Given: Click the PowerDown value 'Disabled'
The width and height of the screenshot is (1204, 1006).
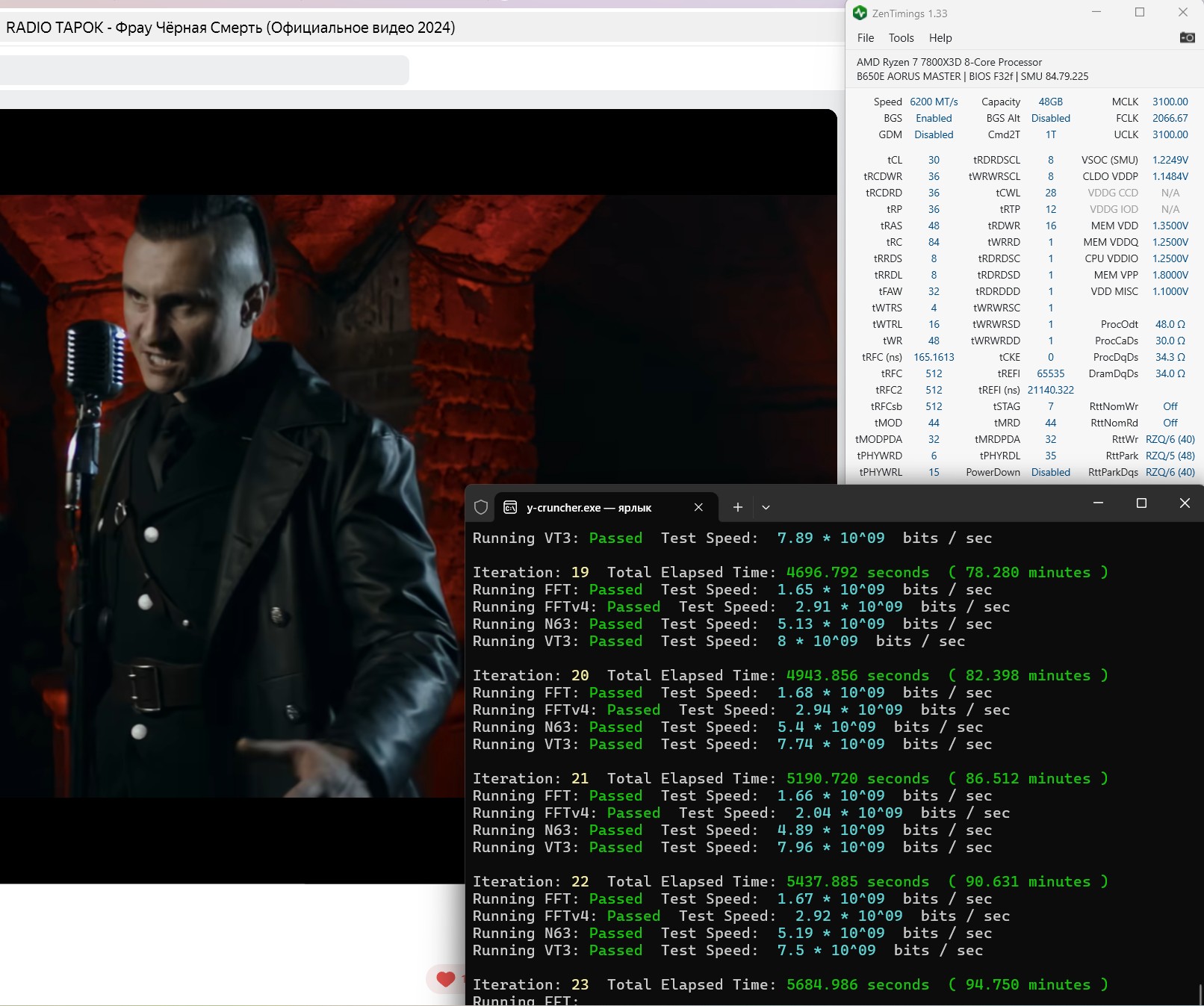Looking at the screenshot, I should 1050,472.
